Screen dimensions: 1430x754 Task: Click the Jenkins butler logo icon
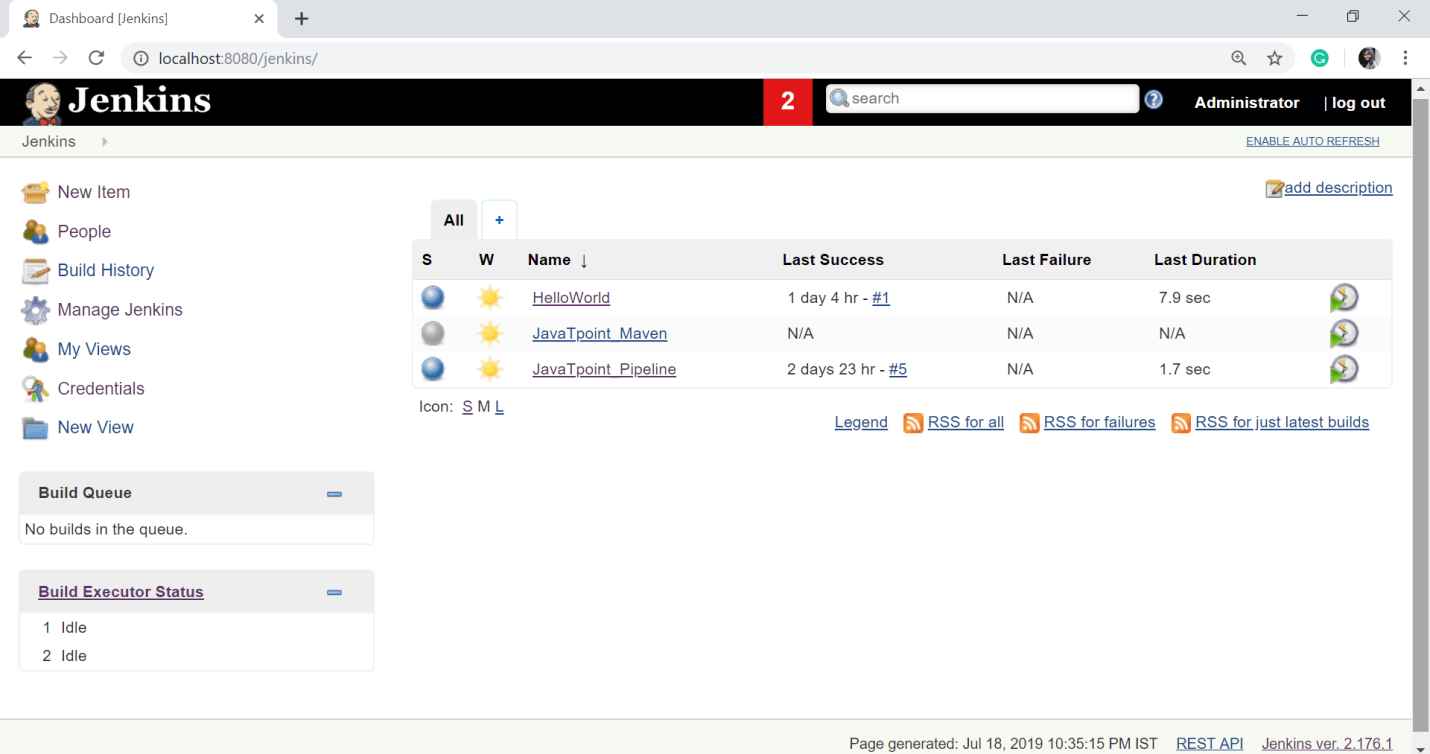click(42, 102)
